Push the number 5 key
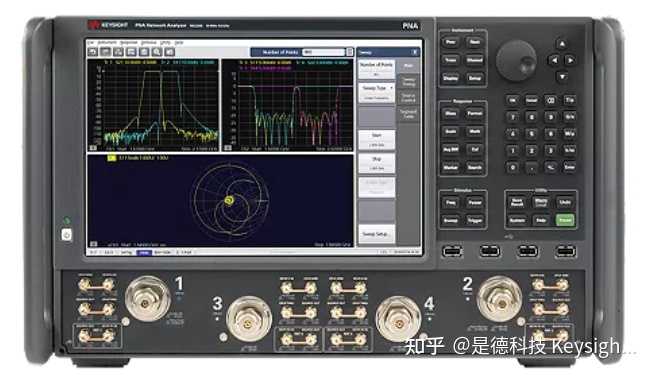 point(531,134)
